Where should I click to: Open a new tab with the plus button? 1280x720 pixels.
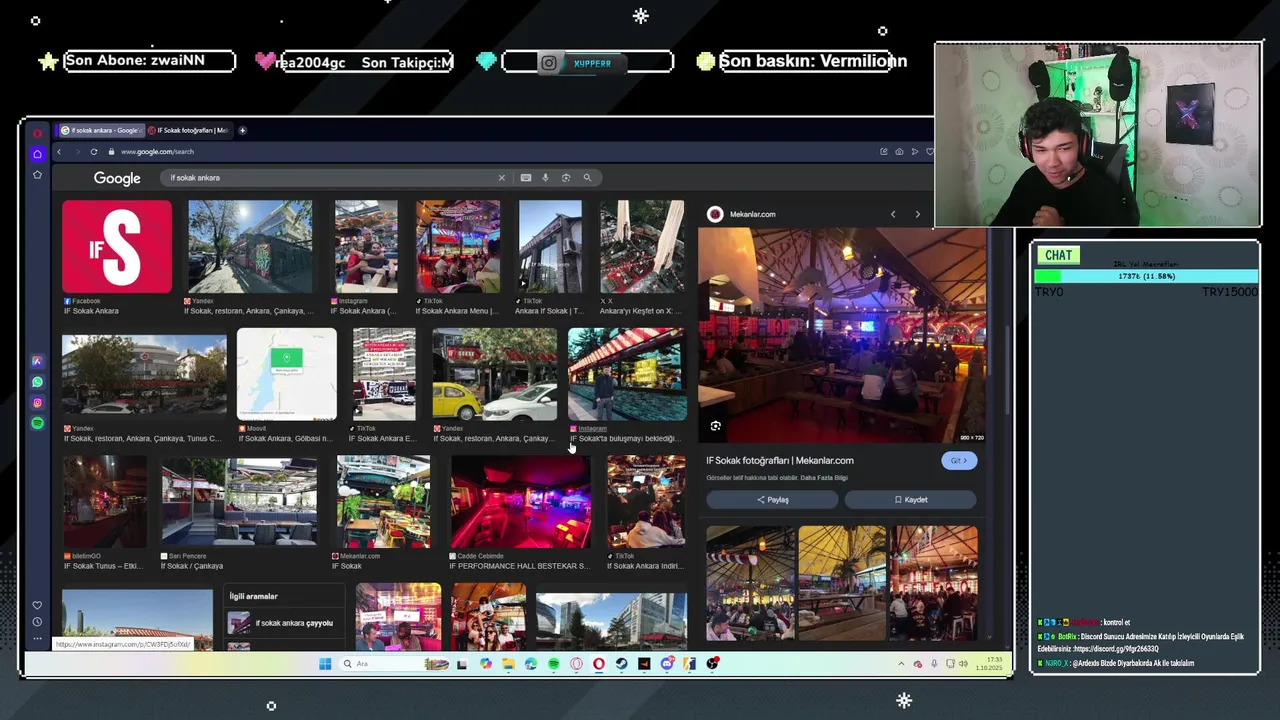tap(242, 130)
